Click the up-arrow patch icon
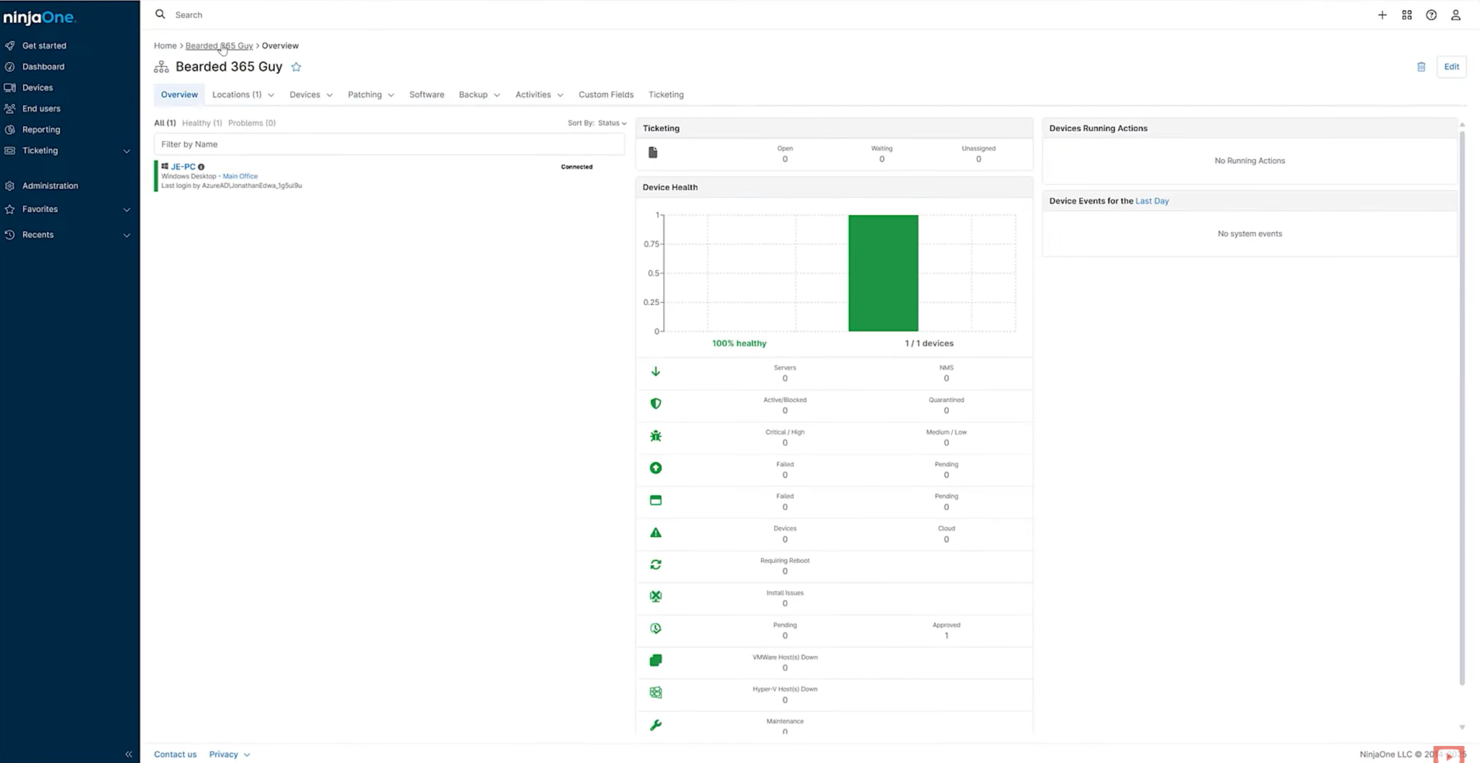Image resolution: width=1480 pixels, height=763 pixels. click(656, 468)
